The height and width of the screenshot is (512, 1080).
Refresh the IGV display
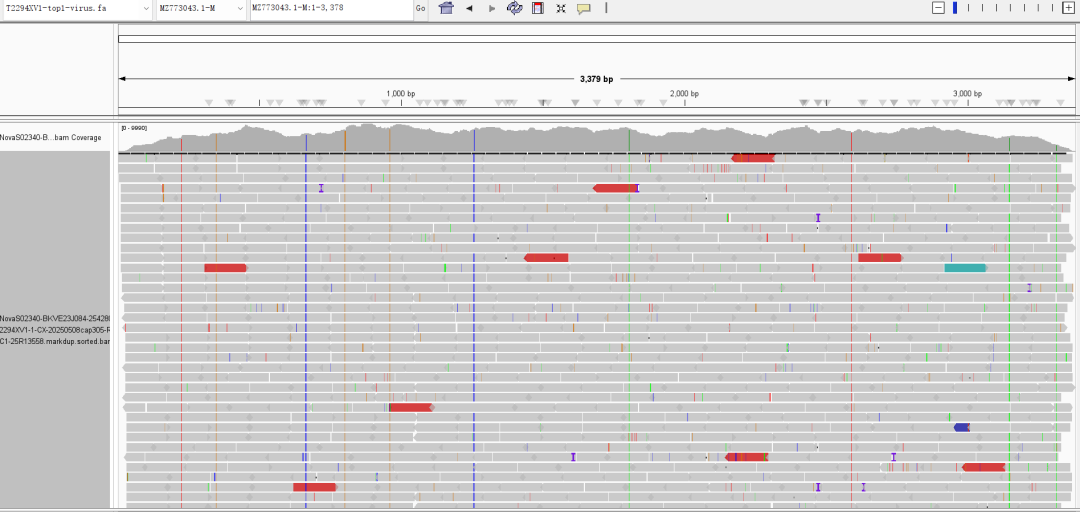tap(515, 8)
